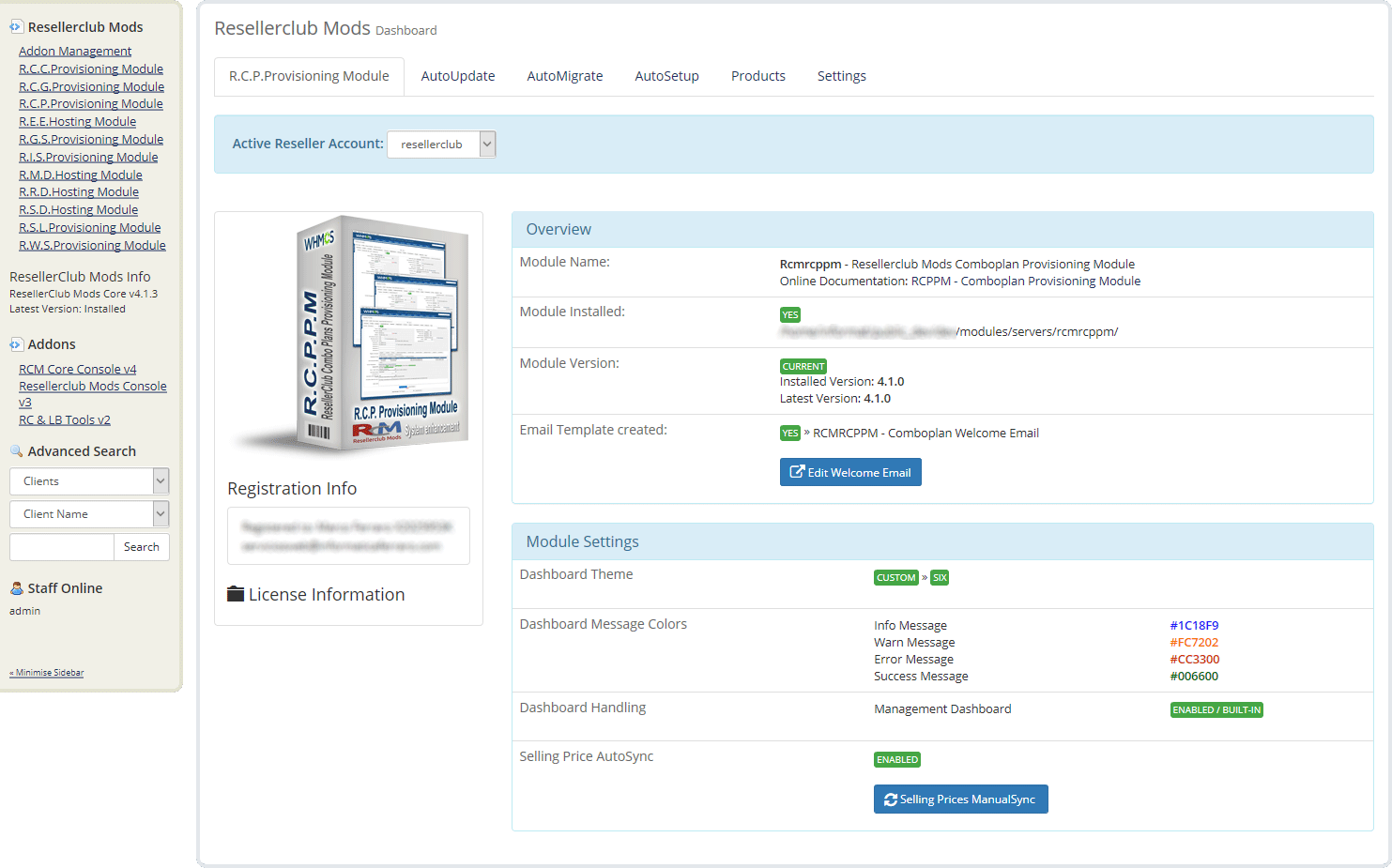Click the Warn Message color code #FC7202
The width and height of the screenshot is (1392, 868).
click(x=1194, y=643)
